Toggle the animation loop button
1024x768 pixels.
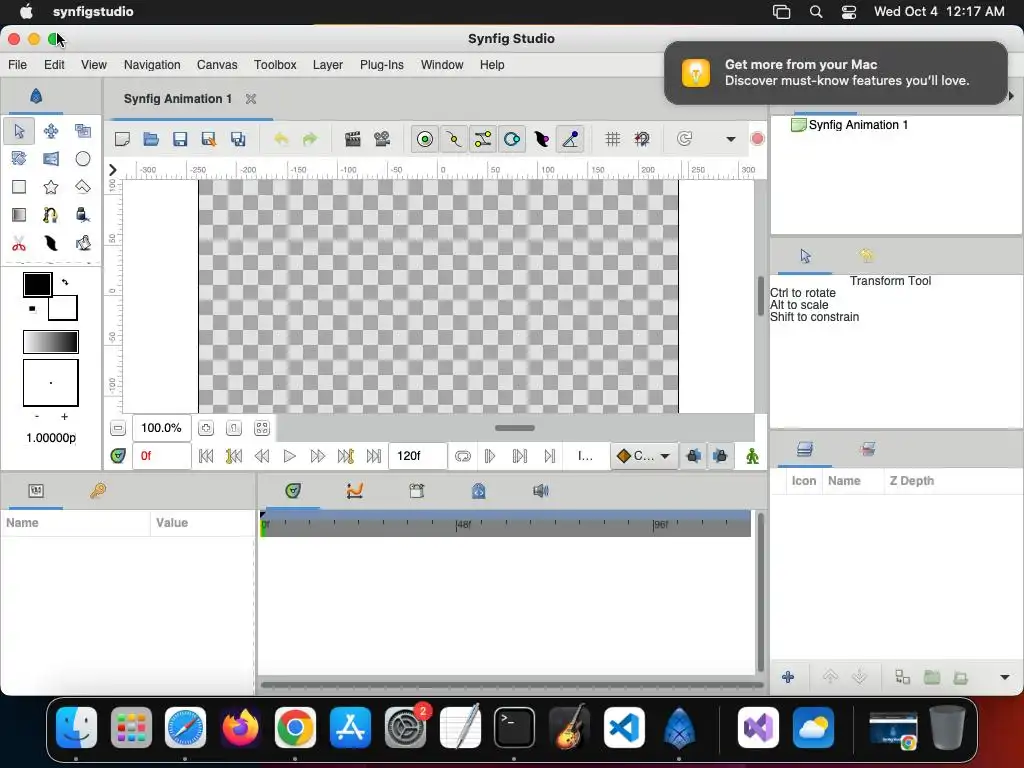[x=462, y=456]
